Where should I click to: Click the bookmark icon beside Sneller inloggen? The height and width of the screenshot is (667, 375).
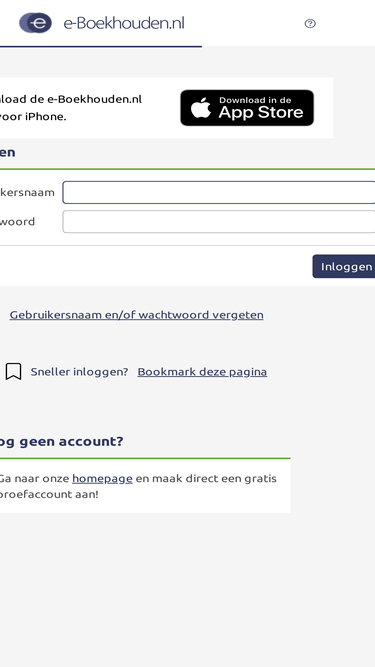(14, 371)
